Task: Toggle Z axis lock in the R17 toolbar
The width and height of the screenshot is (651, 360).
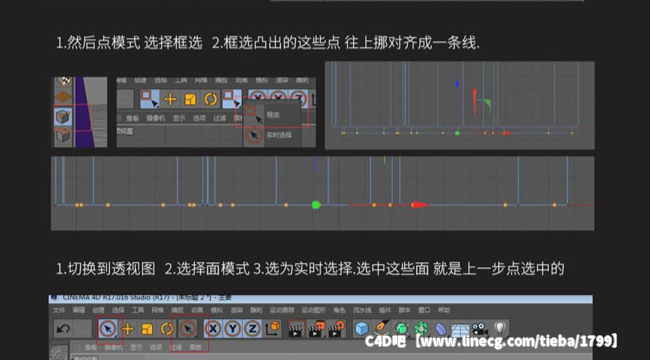Action: pos(252,329)
